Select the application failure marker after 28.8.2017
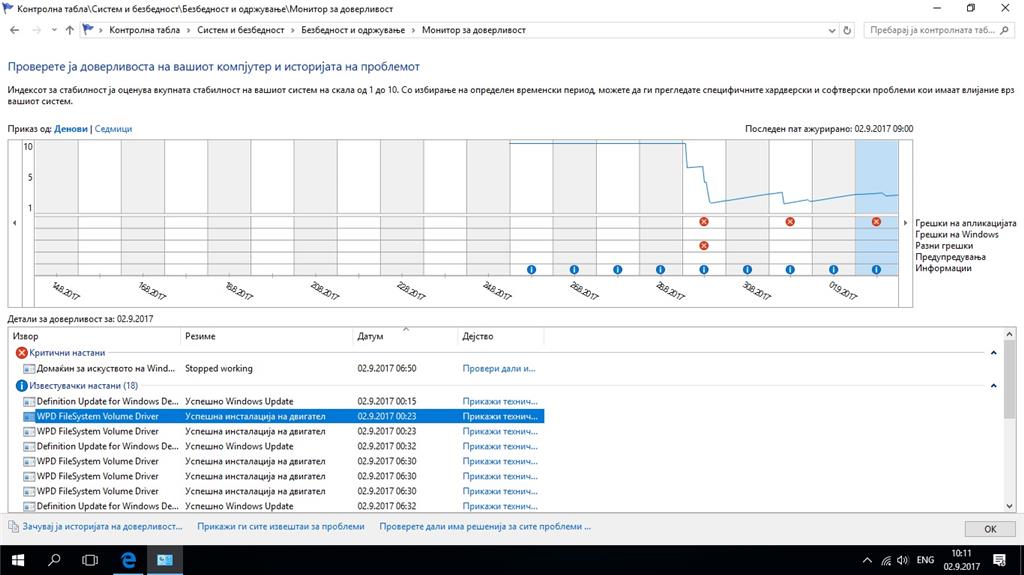 pos(703,222)
